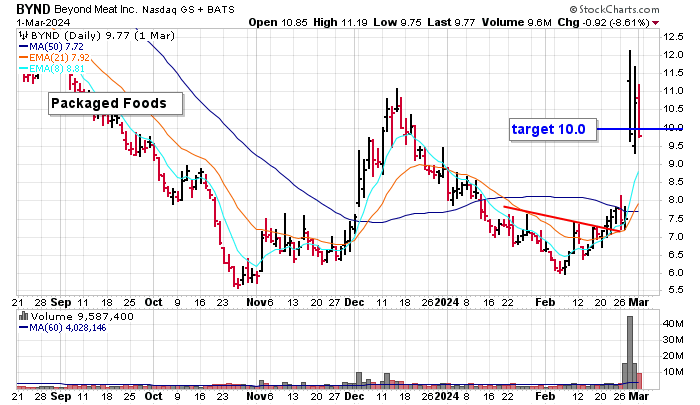
Task: Click the Open 10.85 value
Action: click(278, 22)
